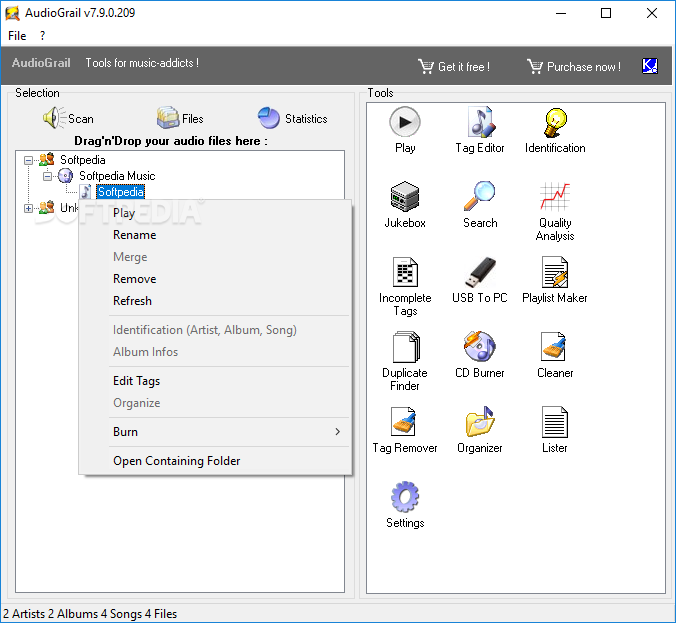Choose Play from the context menu
Viewport: 676px width, 623px height.
coord(216,213)
